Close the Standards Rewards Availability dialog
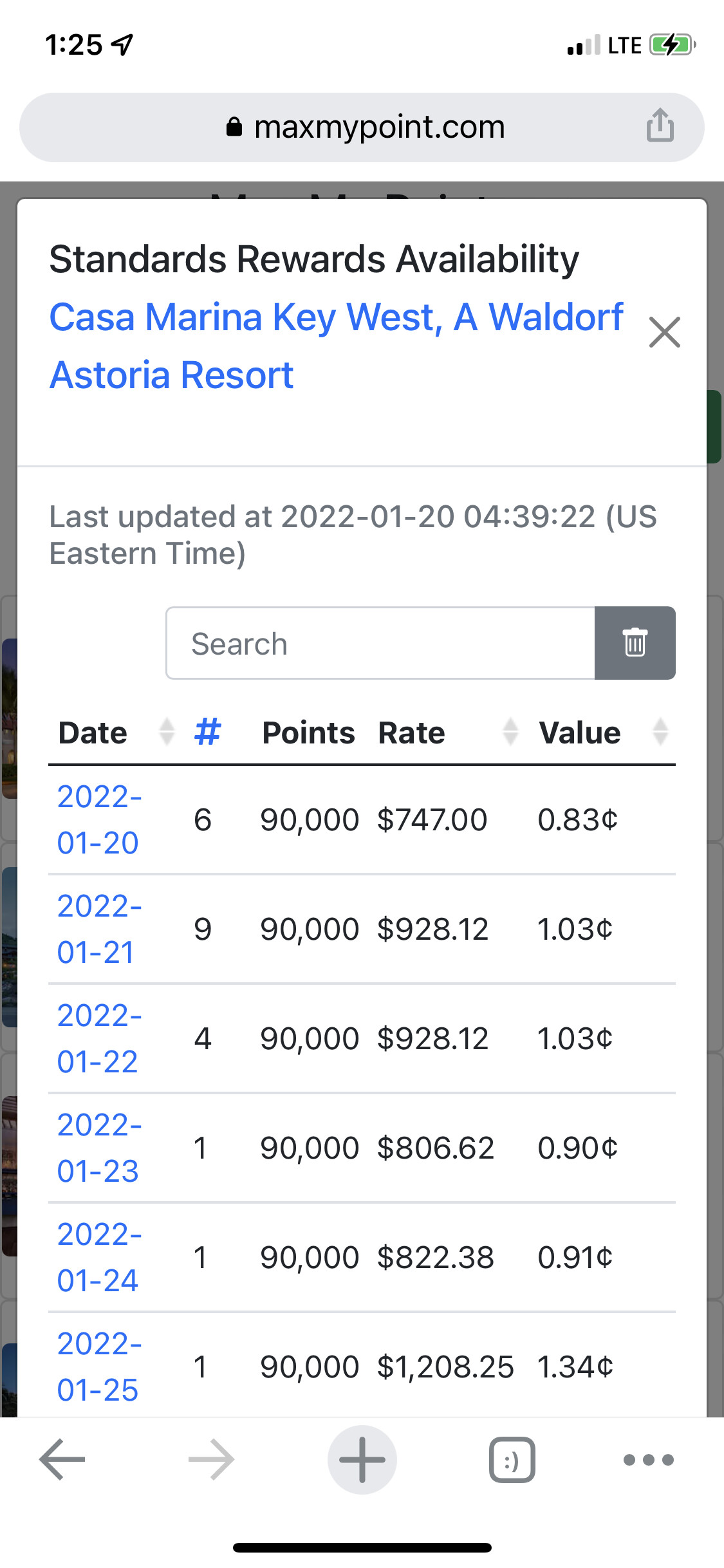This screenshot has width=724, height=1568. tap(664, 332)
